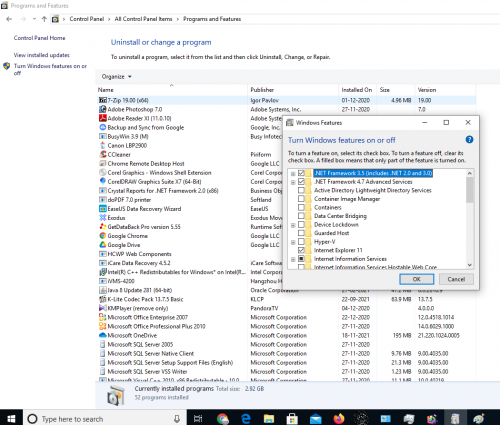Open Chrome from the taskbar
This screenshot has height=425, width=500.
coord(223,419)
